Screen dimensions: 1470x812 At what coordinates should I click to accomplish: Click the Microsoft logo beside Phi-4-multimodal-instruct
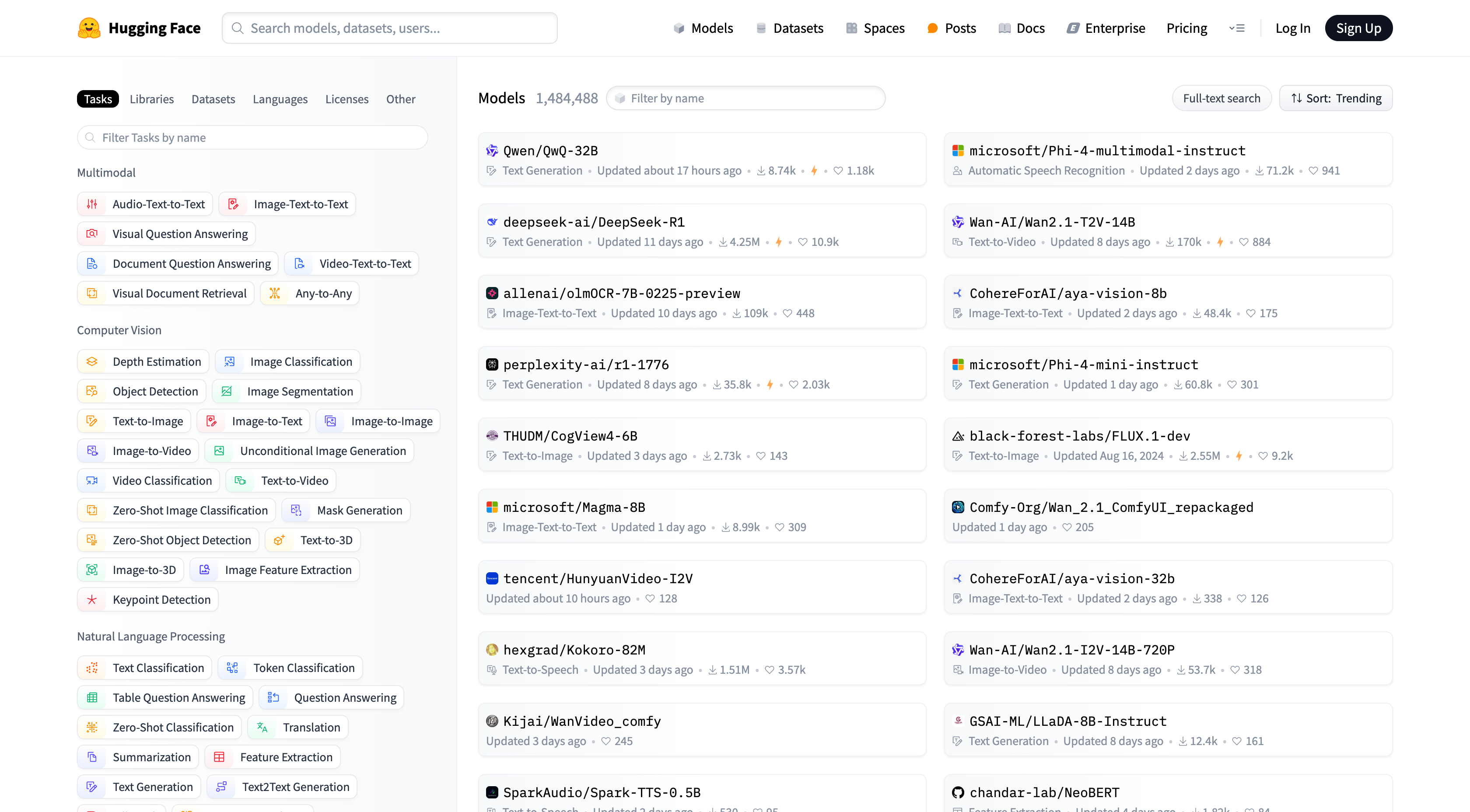pos(958,150)
